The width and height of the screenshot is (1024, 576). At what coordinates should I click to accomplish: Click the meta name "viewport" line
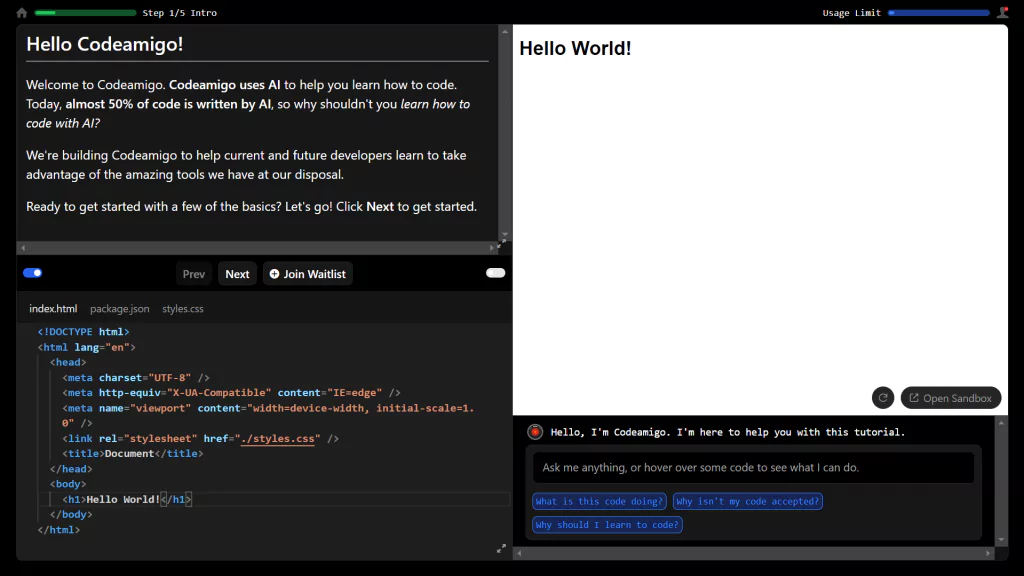coord(268,415)
